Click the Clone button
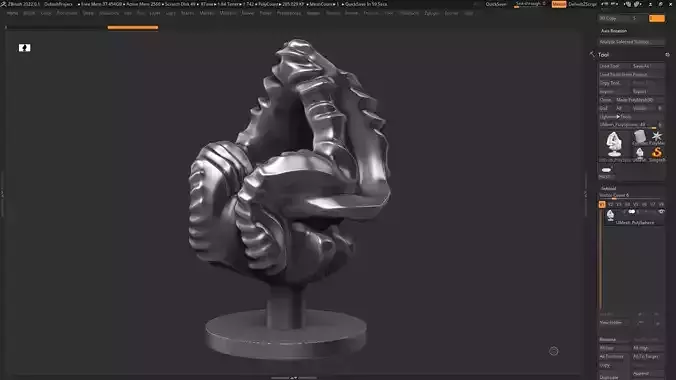Image resolution: width=676 pixels, height=380 pixels. coord(606,100)
